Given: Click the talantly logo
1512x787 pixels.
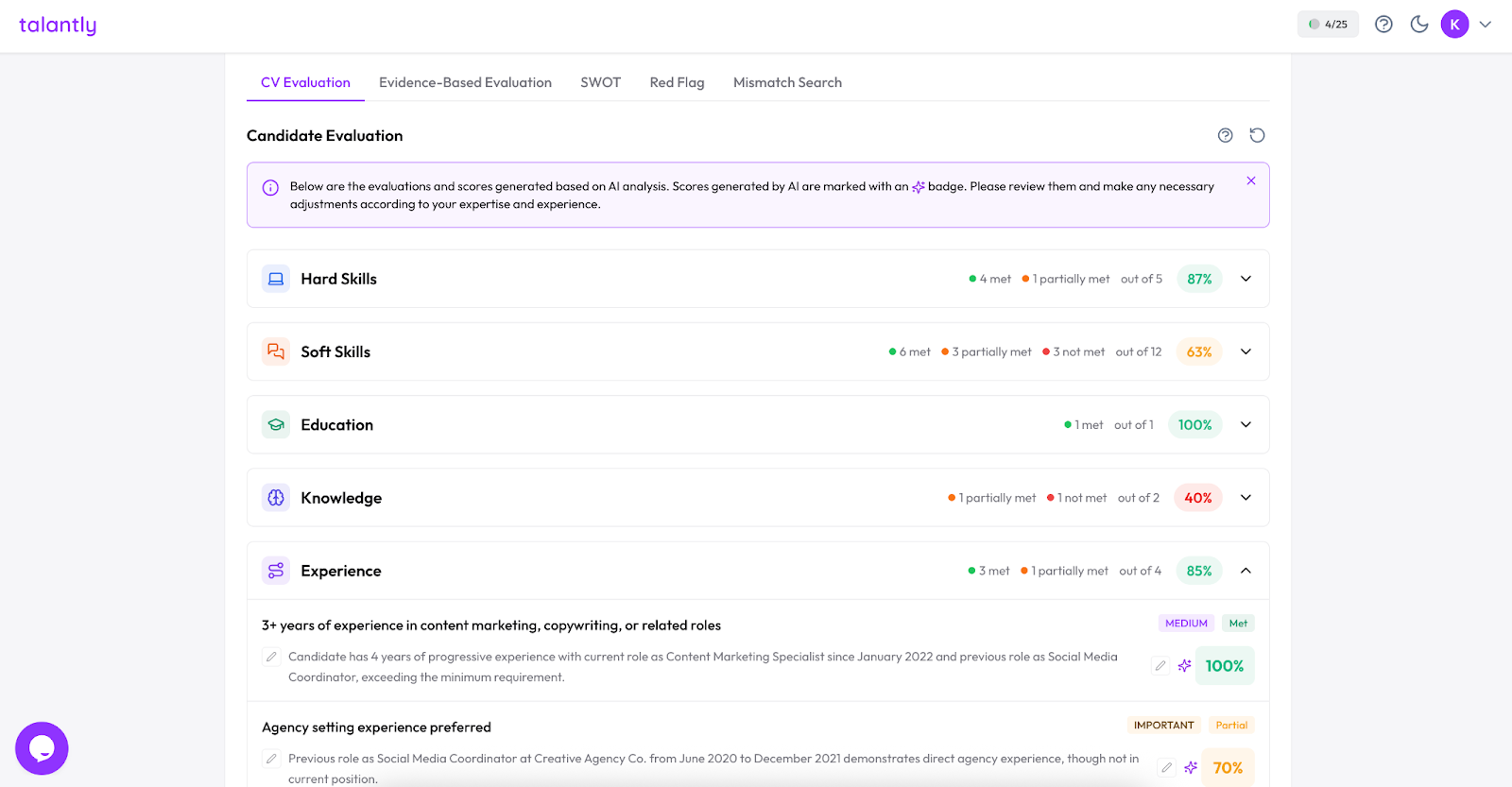Looking at the screenshot, I should pyautogui.click(x=58, y=26).
